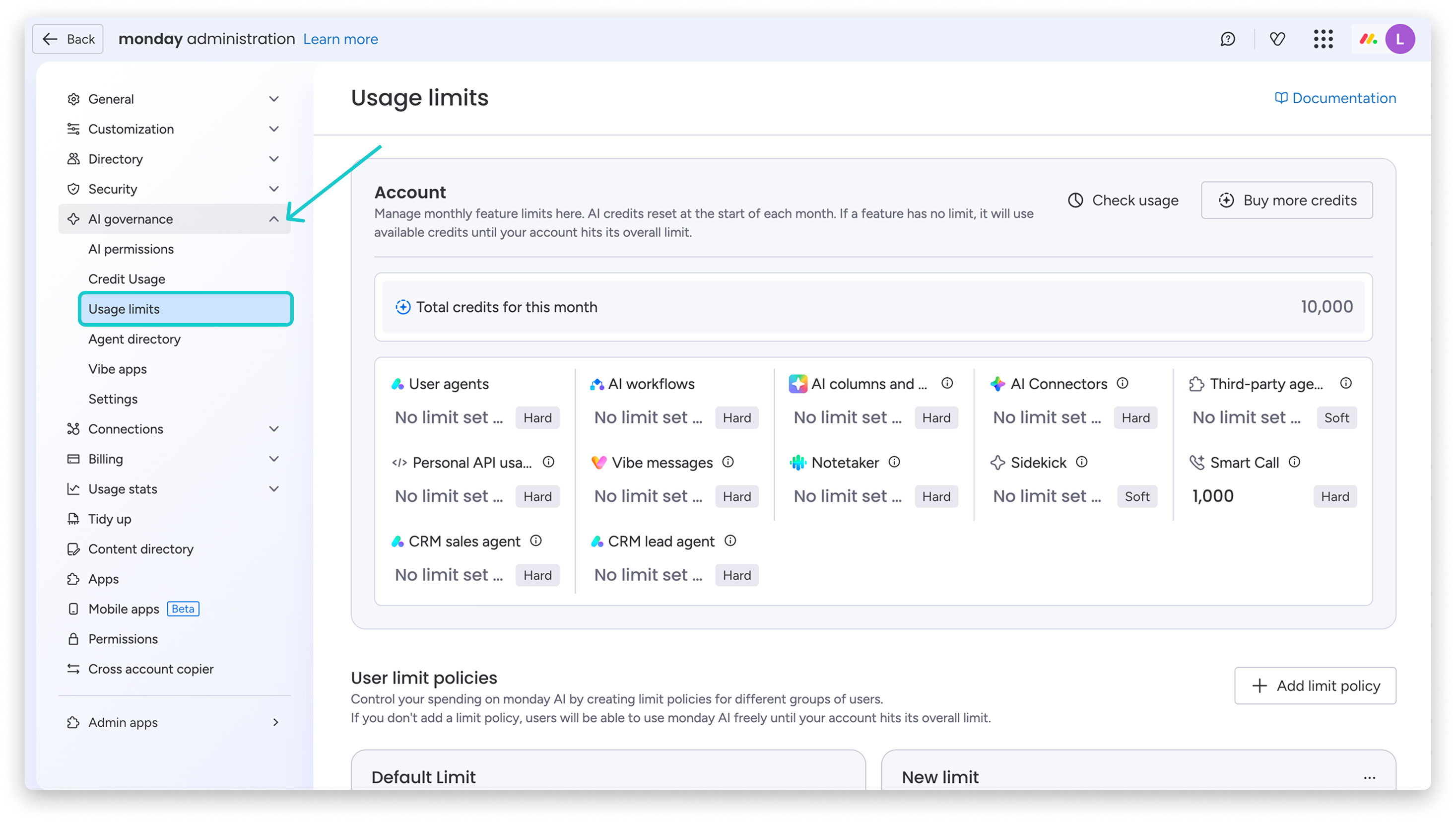
Task: Click the heart favorites icon in header
Action: pos(1277,39)
